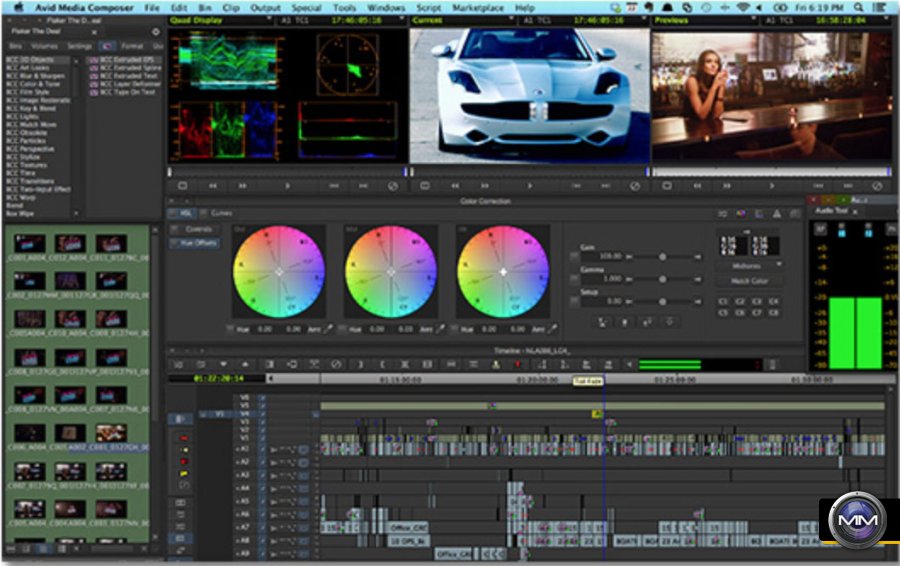Click the Spotlight search icon in menu bar
The width and height of the screenshot is (900, 566).
point(859,7)
